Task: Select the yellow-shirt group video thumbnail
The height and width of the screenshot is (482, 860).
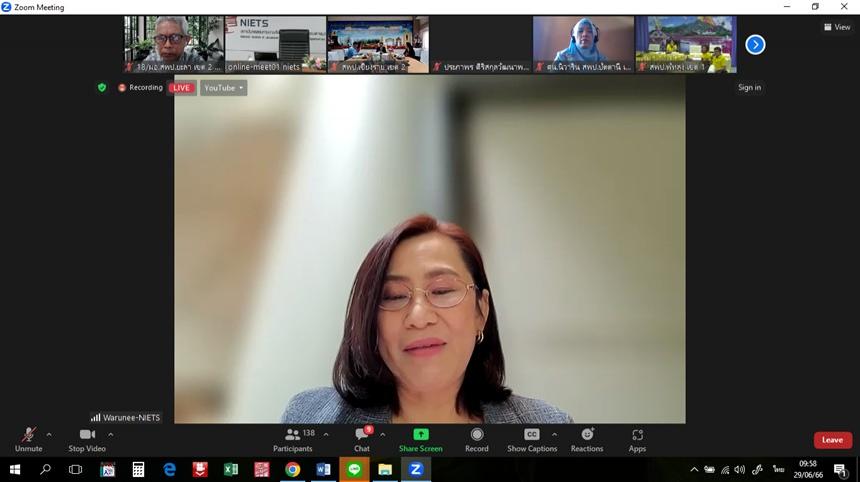Action: pyautogui.click(x=686, y=44)
